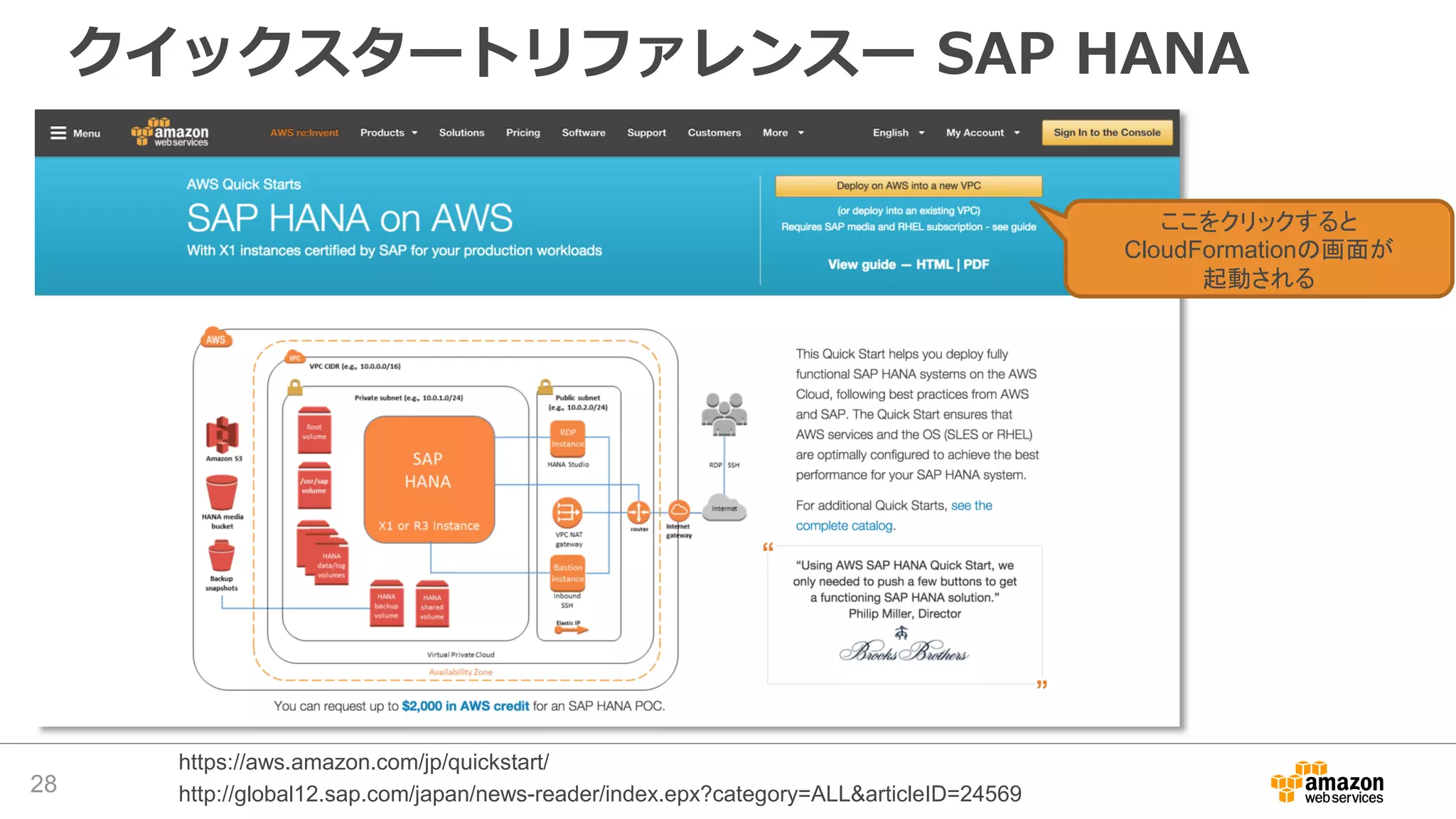
Task: Click the router icon
Action: click(638, 512)
